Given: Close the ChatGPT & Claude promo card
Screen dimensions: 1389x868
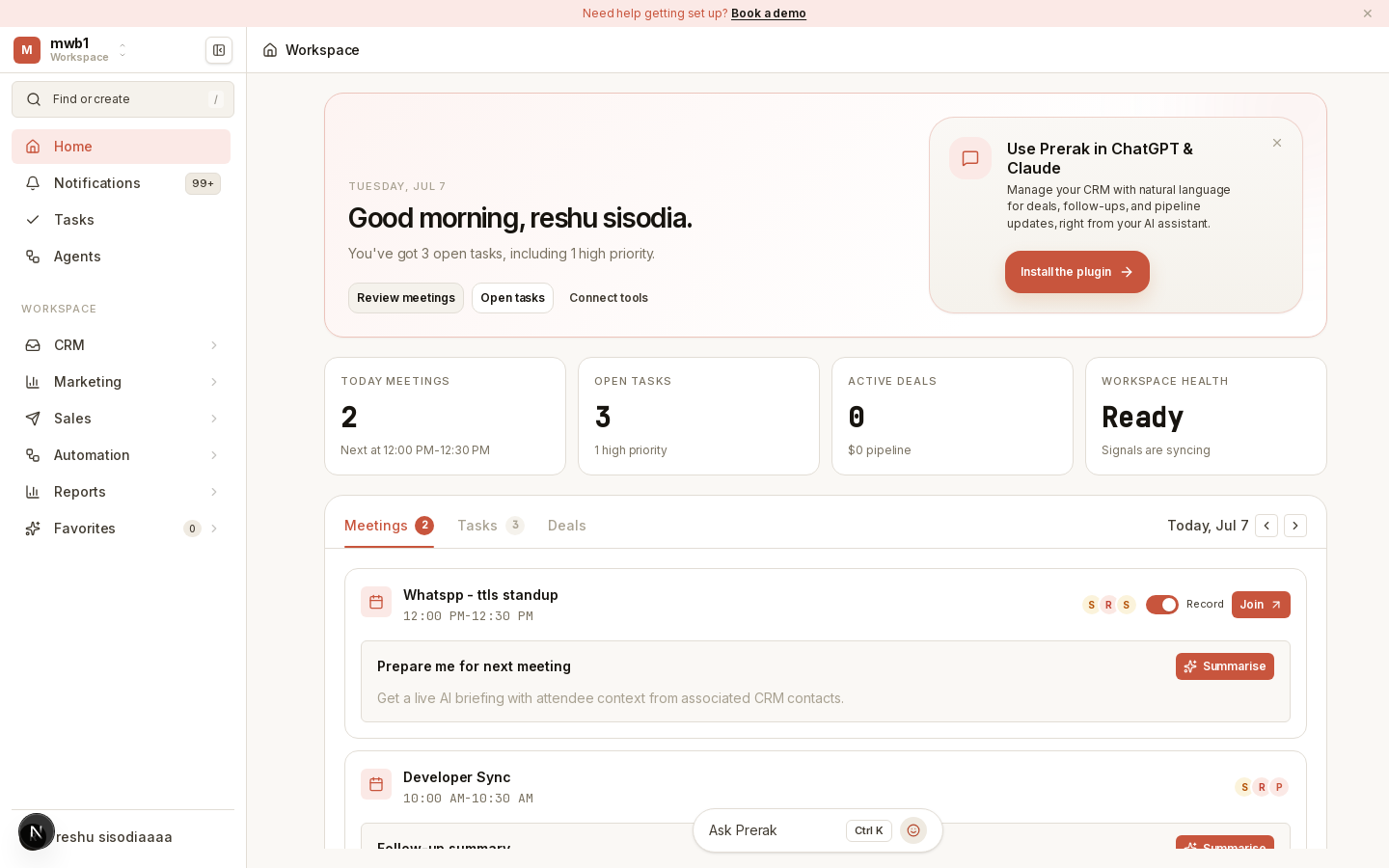Looking at the screenshot, I should tap(1277, 143).
